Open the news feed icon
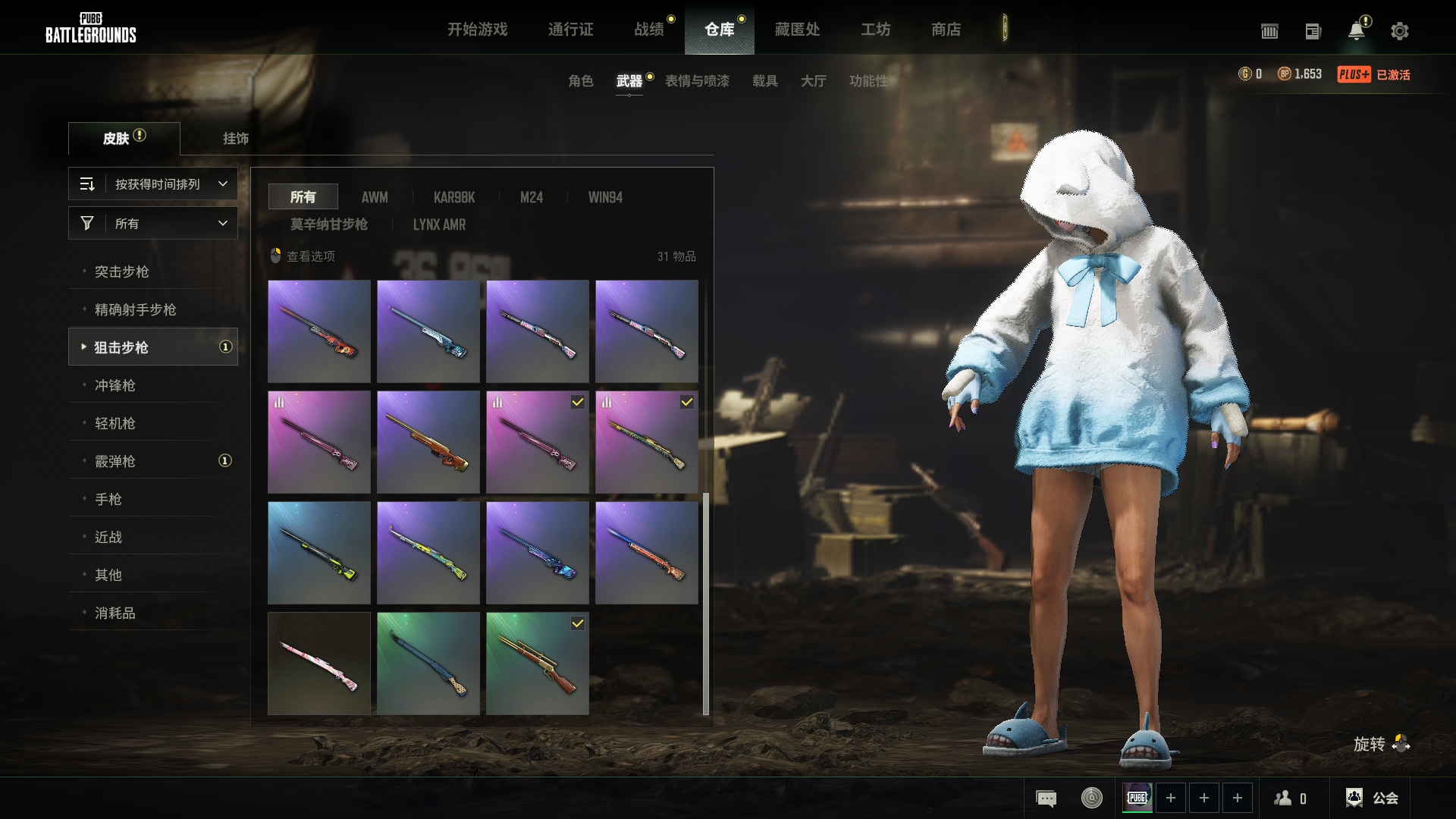 click(x=1313, y=31)
